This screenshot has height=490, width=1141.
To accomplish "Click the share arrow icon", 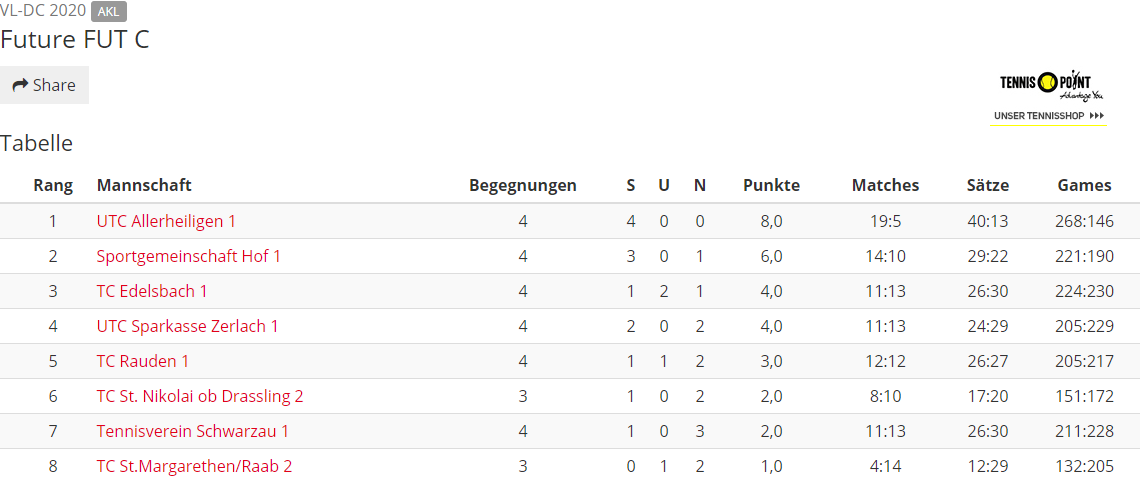I will pos(20,85).
